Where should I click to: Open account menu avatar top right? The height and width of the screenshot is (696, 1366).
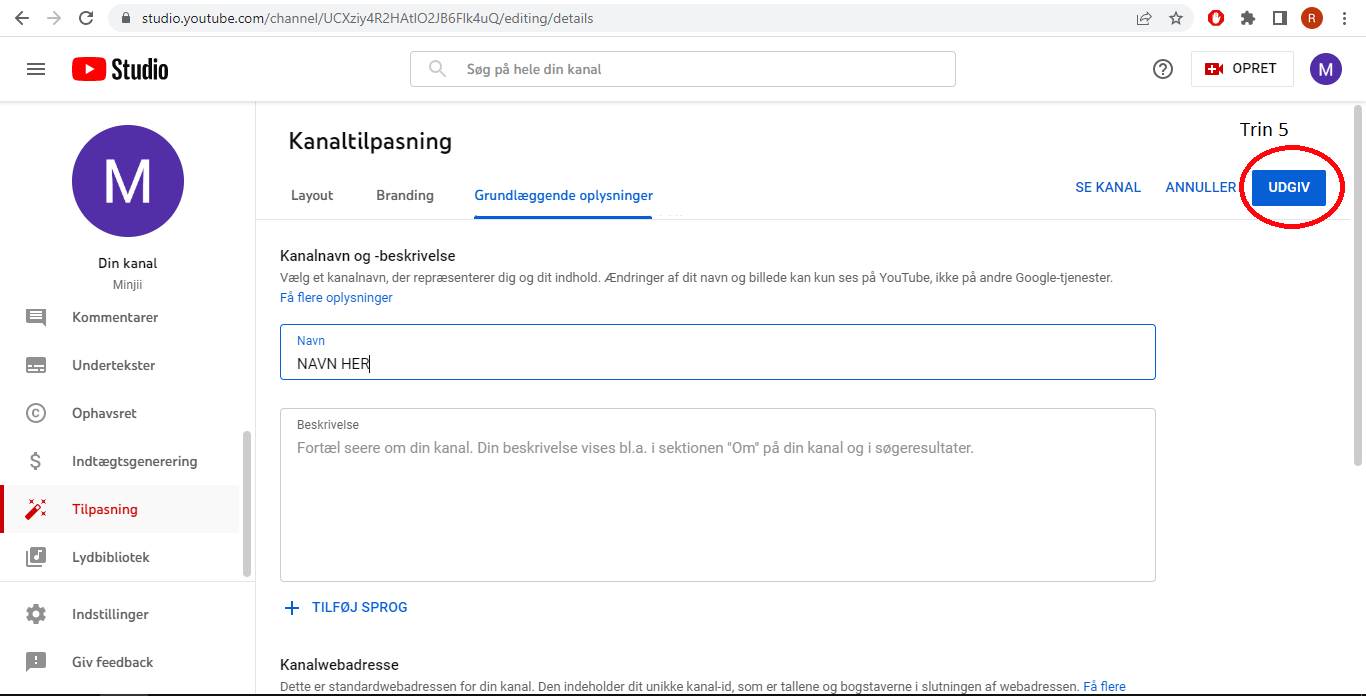click(x=1325, y=69)
